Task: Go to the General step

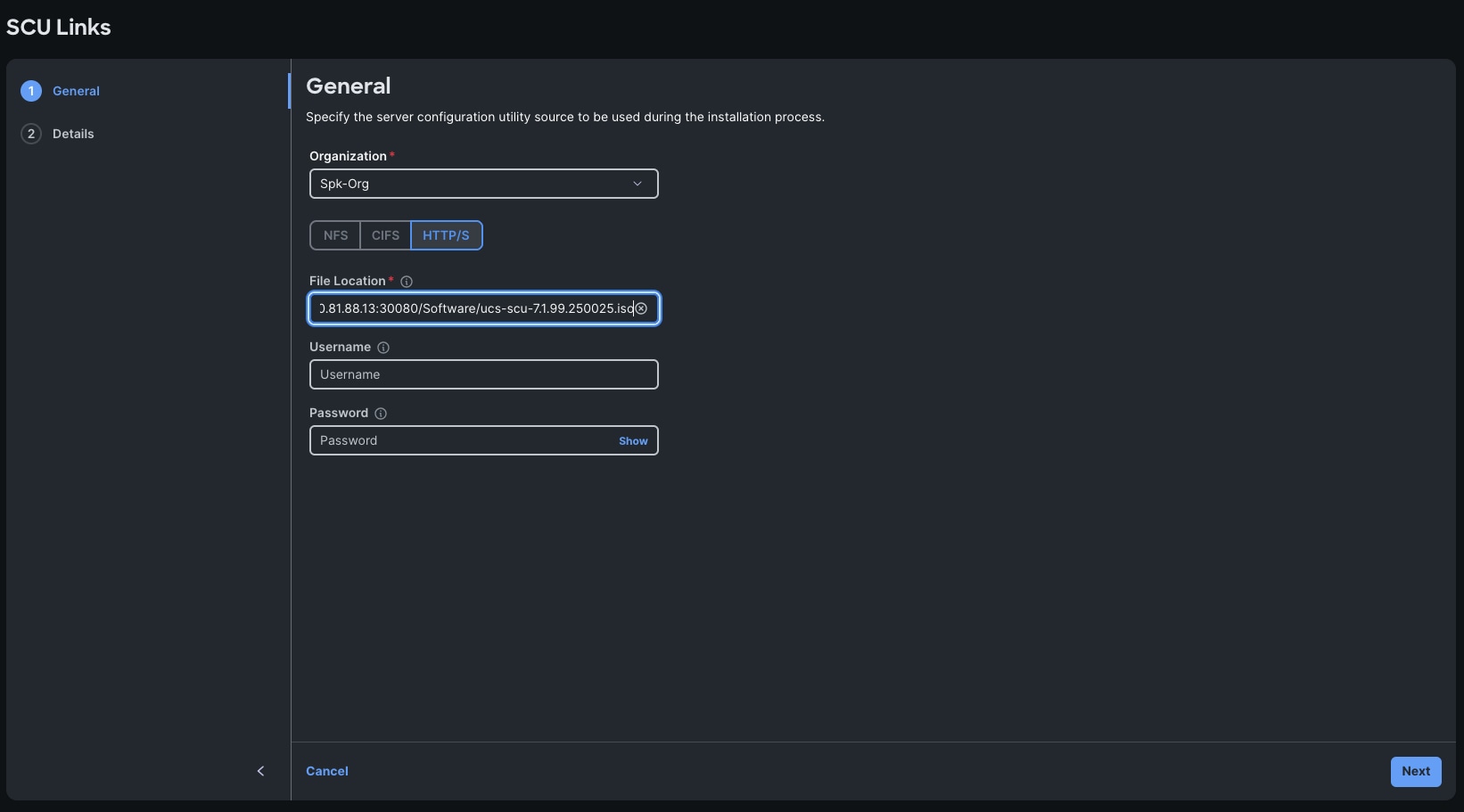Action: (x=77, y=90)
